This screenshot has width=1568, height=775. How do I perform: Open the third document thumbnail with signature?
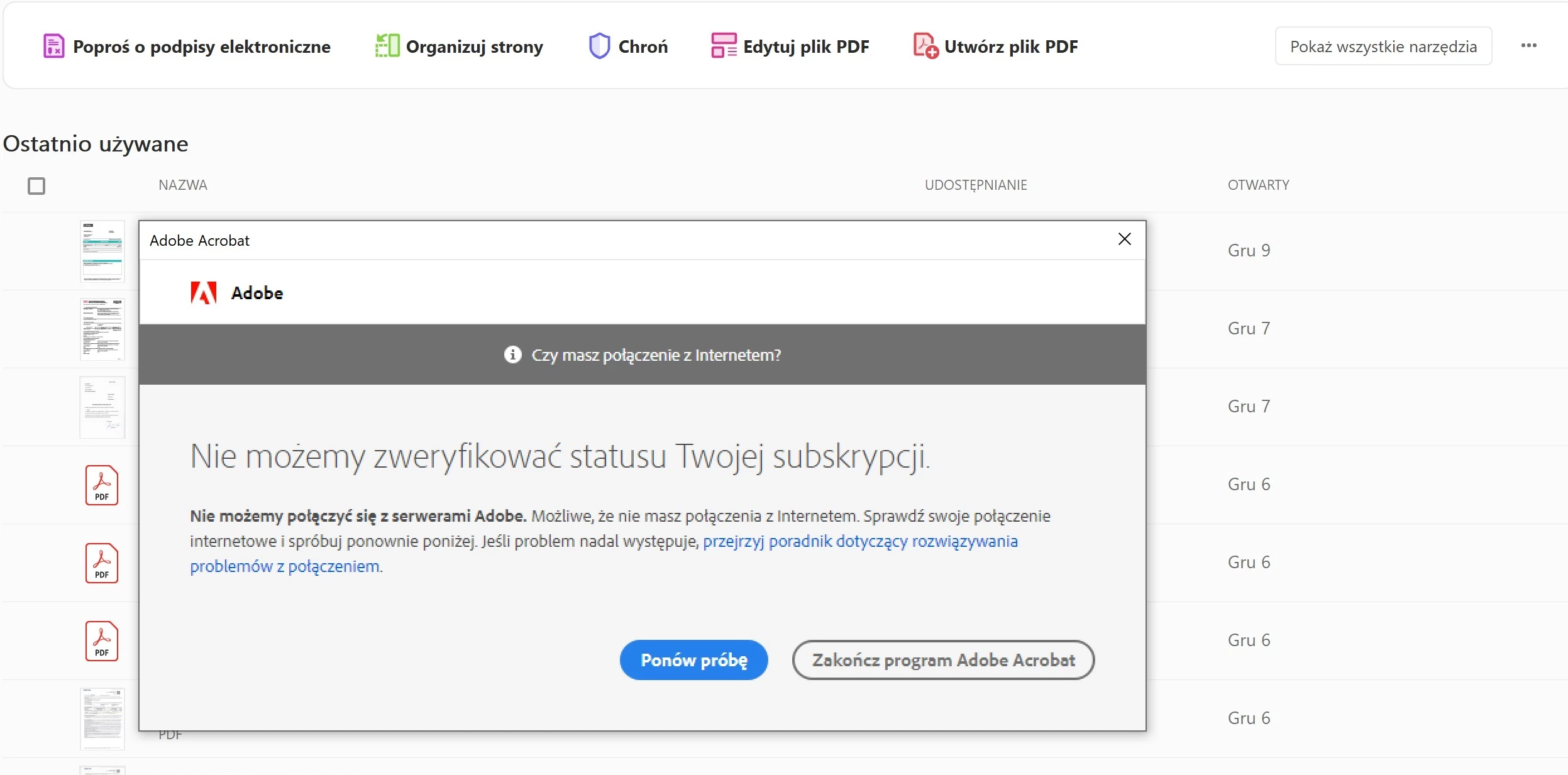click(x=102, y=407)
